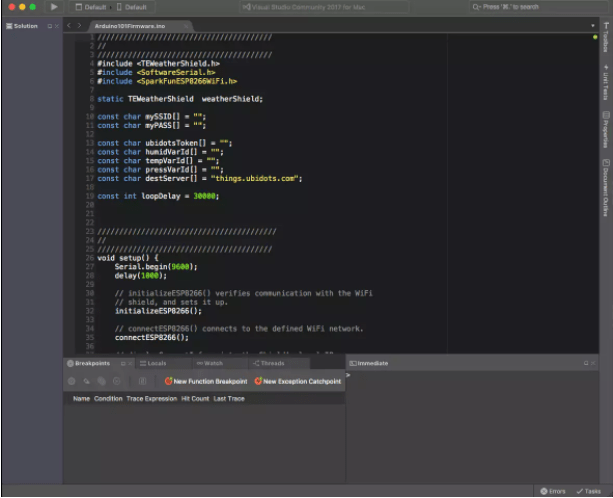The height and width of the screenshot is (498, 613).
Task: Open the Default build configuration selector
Action: pos(95,7)
